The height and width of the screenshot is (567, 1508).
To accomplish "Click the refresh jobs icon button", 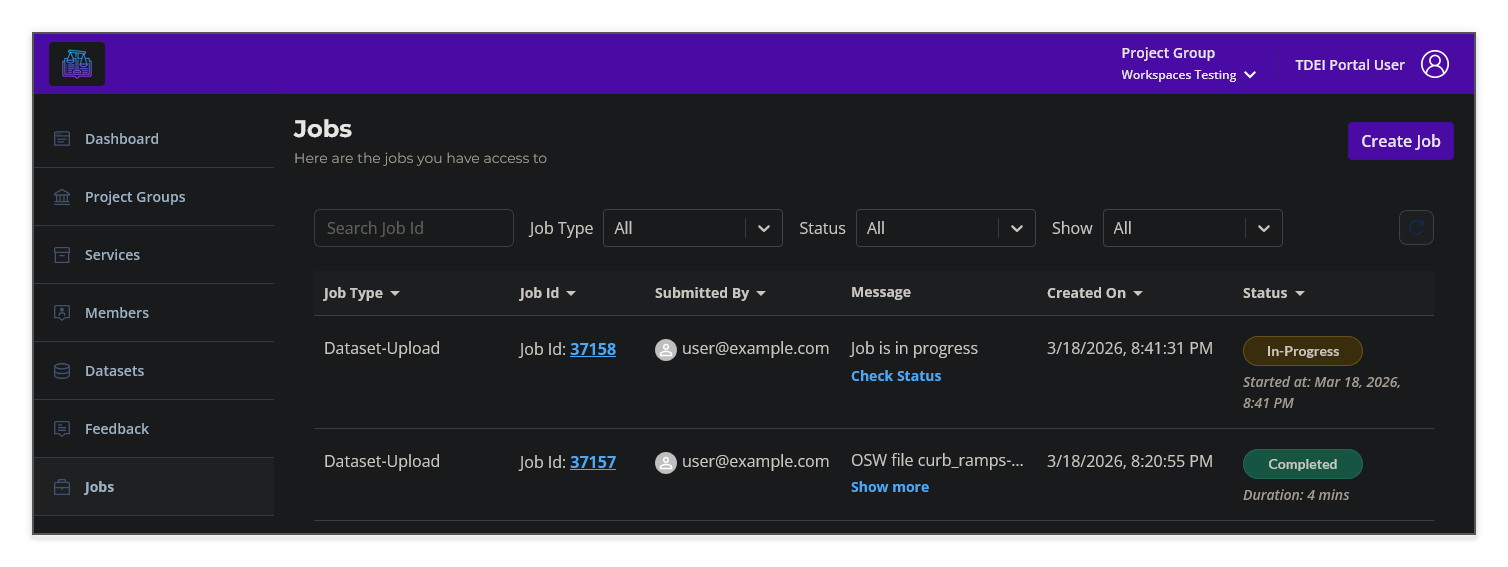I will [x=1416, y=228].
